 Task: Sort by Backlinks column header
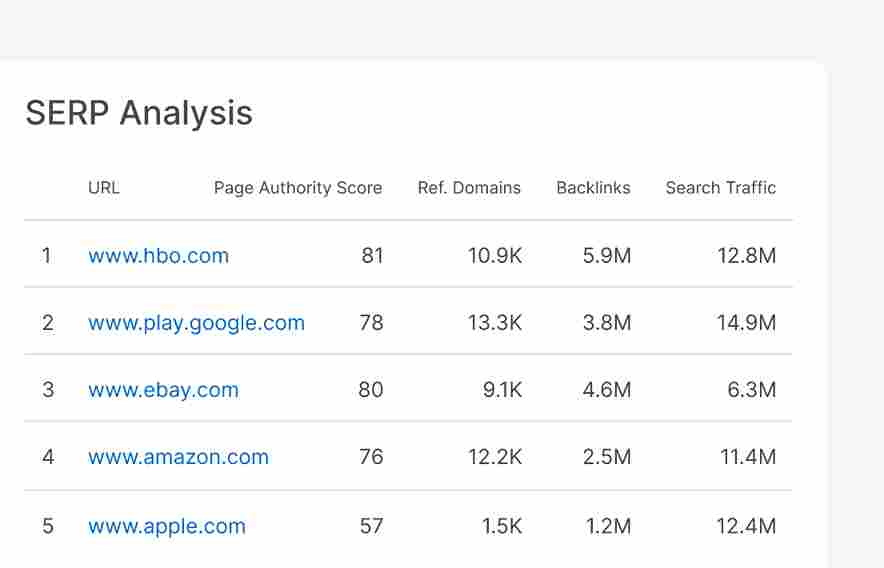coord(593,187)
